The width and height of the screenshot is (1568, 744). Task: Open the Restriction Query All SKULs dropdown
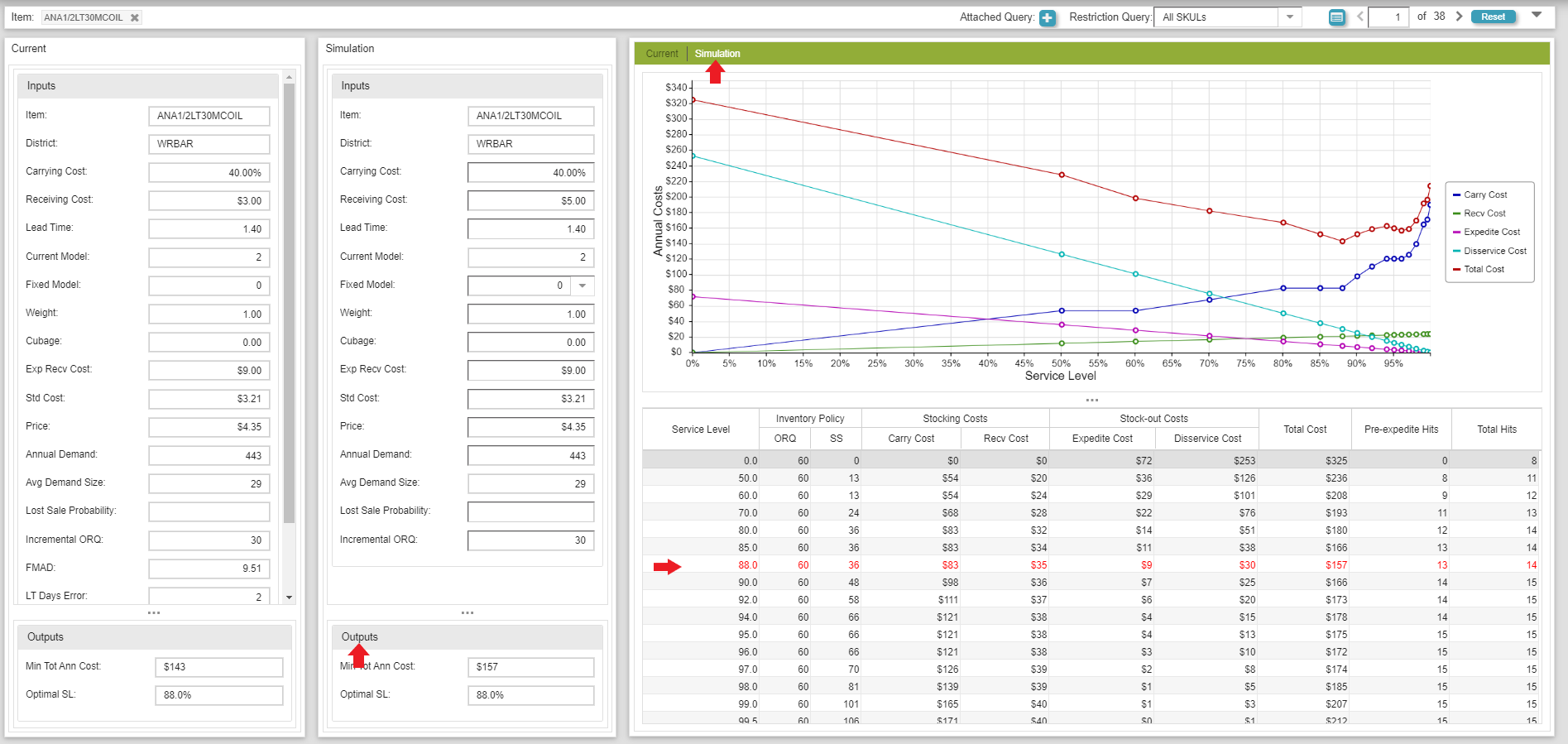tap(1289, 17)
